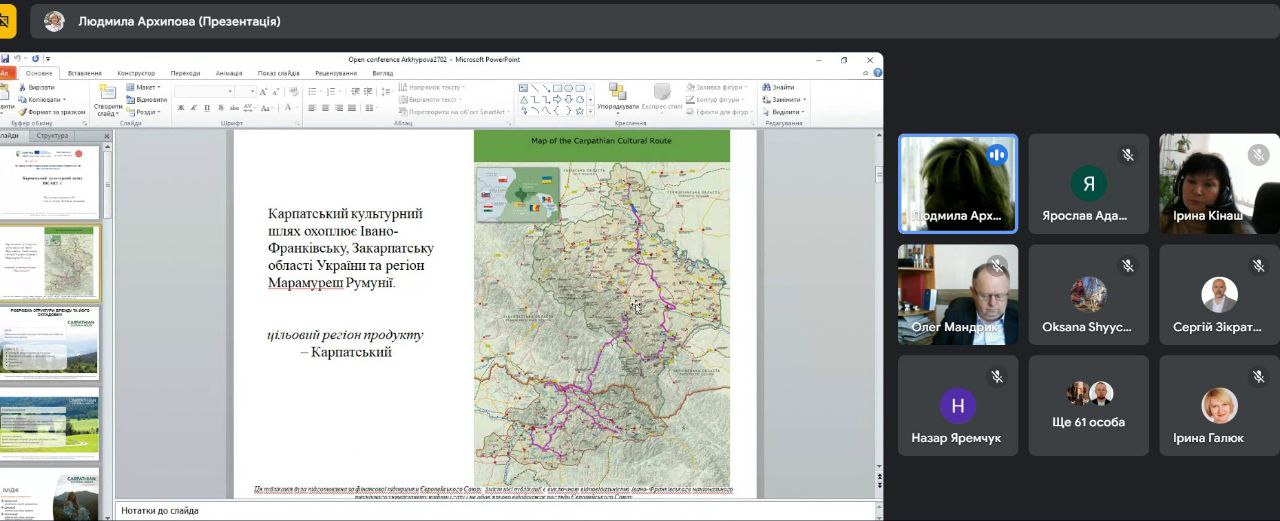This screenshot has height=521, width=1280.
Task: Toggle bold formatting (Ж) button
Action: pos(180,108)
